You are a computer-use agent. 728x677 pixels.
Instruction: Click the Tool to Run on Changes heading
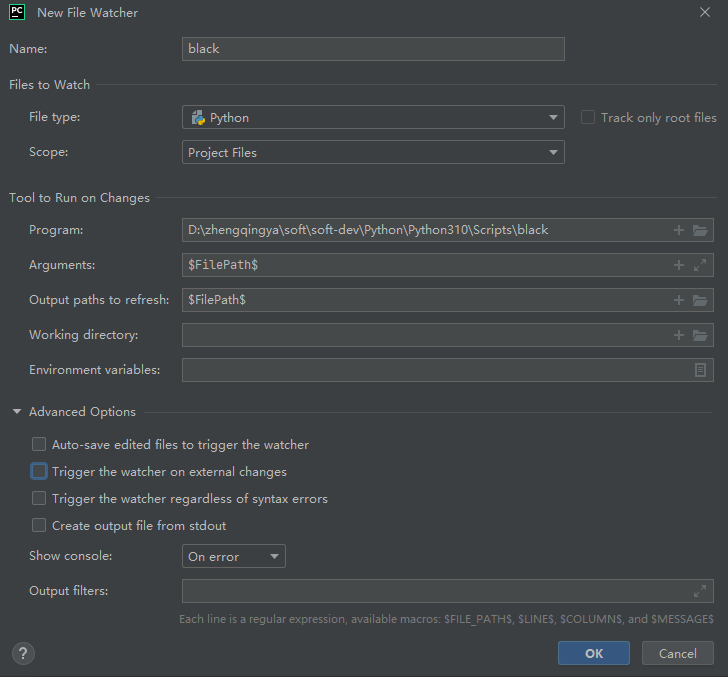(x=79, y=198)
